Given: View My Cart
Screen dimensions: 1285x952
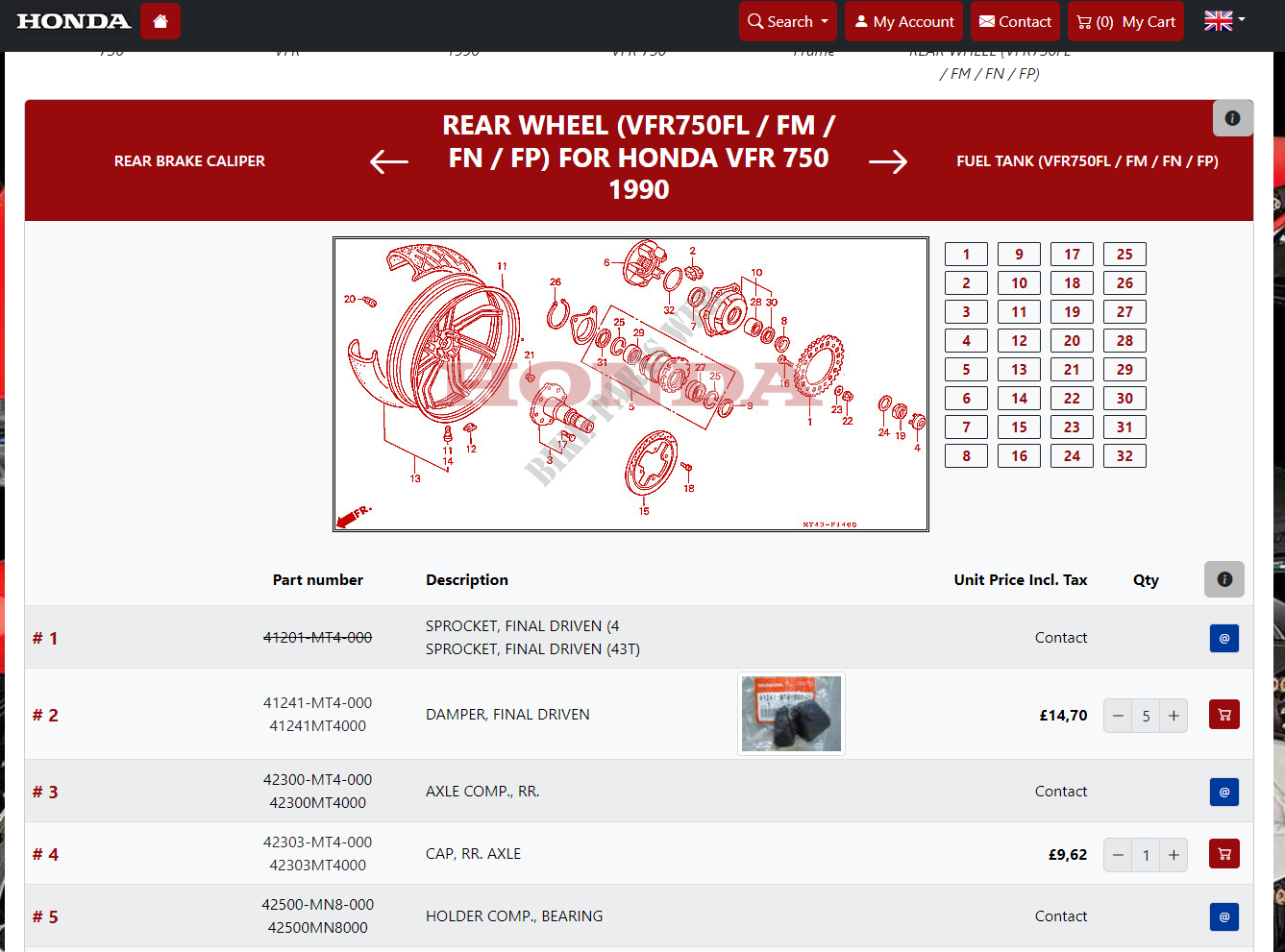Looking at the screenshot, I should [1126, 21].
